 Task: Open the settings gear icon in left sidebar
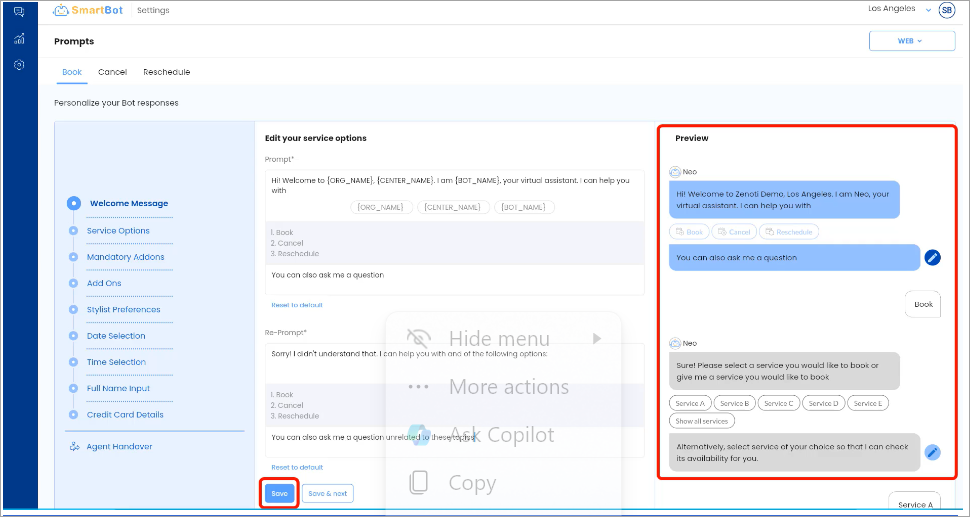19,65
